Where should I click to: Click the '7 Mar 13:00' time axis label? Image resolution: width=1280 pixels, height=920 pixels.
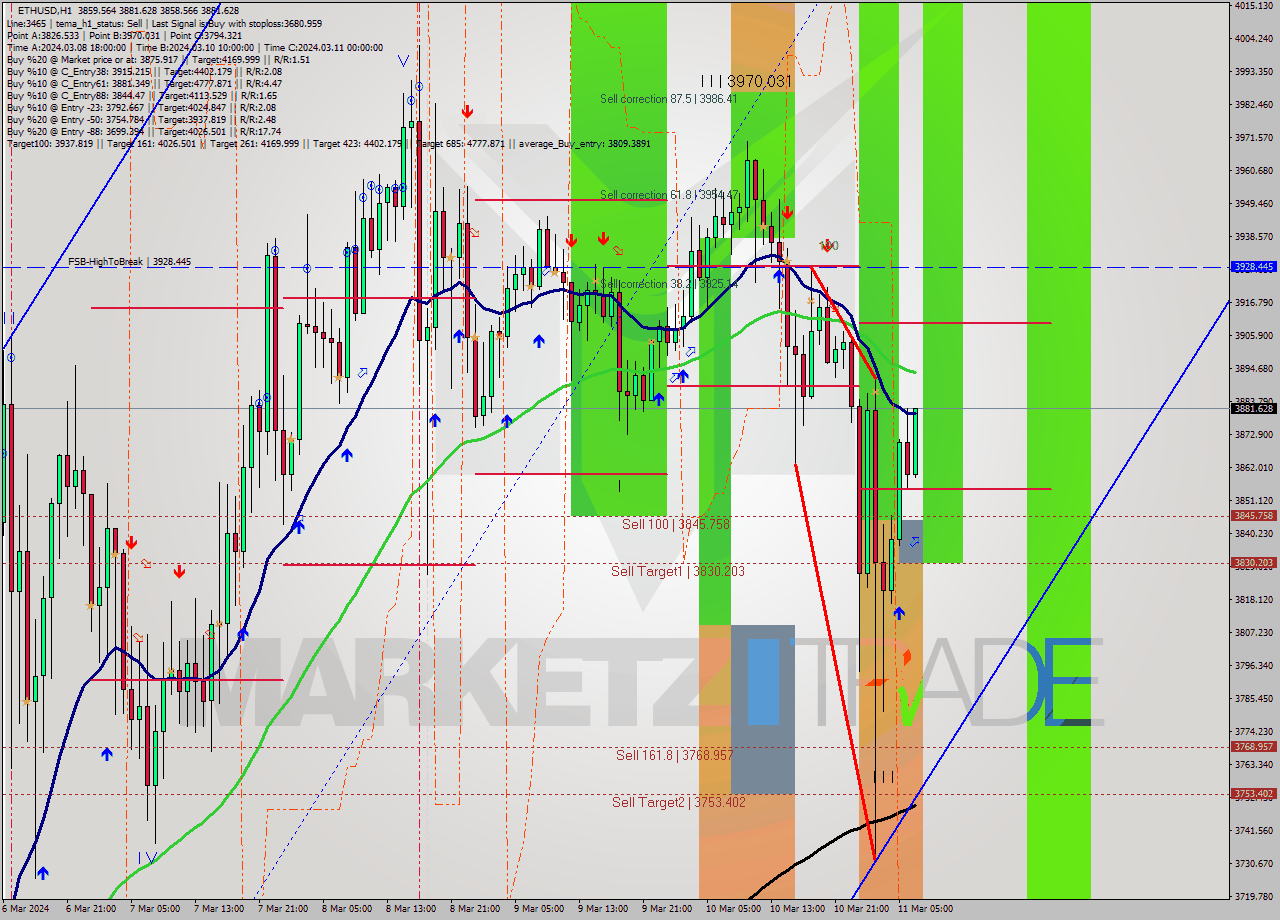click(218, 909)
